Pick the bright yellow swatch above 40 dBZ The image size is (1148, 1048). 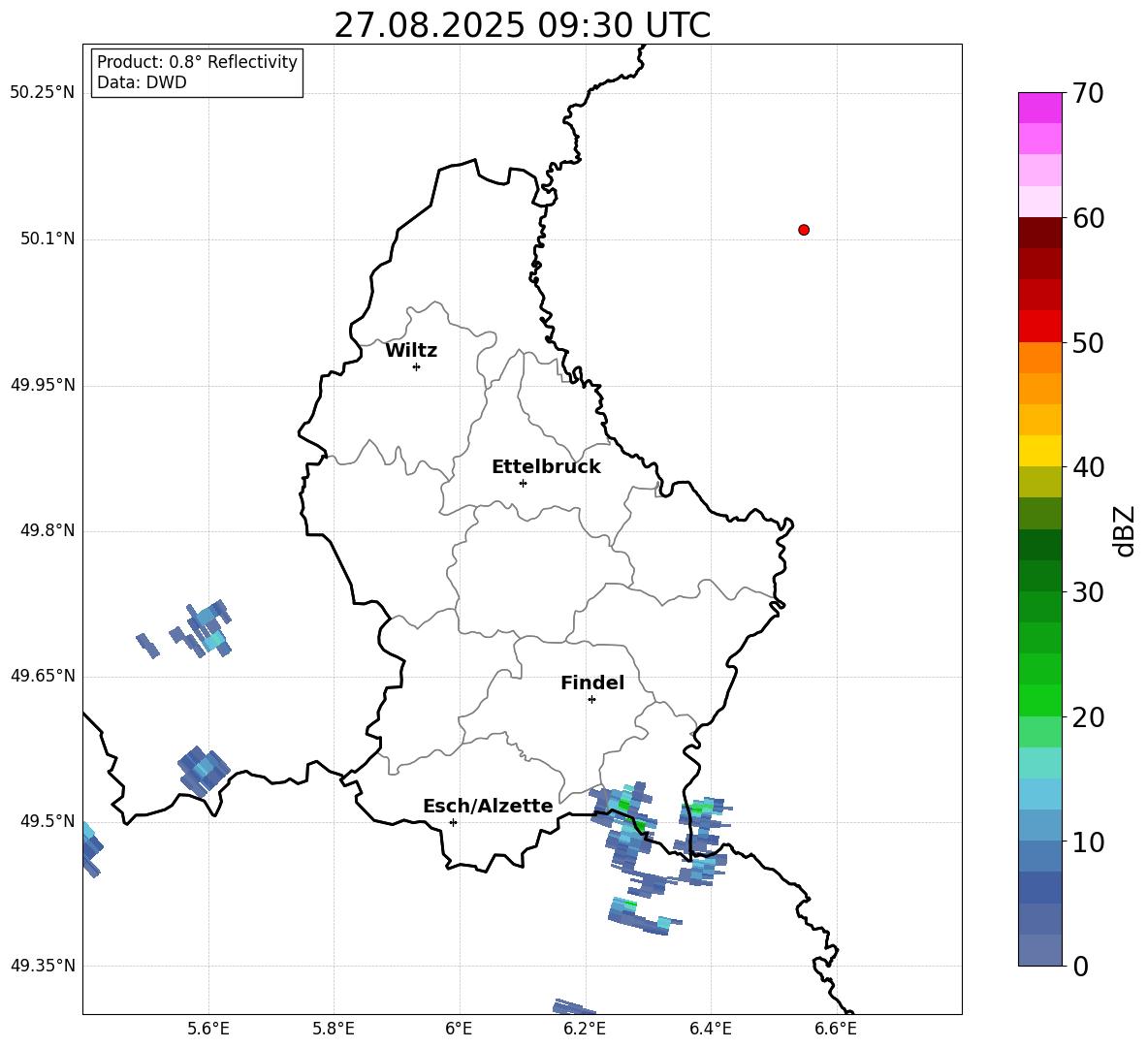click(x=1039, y=451)
